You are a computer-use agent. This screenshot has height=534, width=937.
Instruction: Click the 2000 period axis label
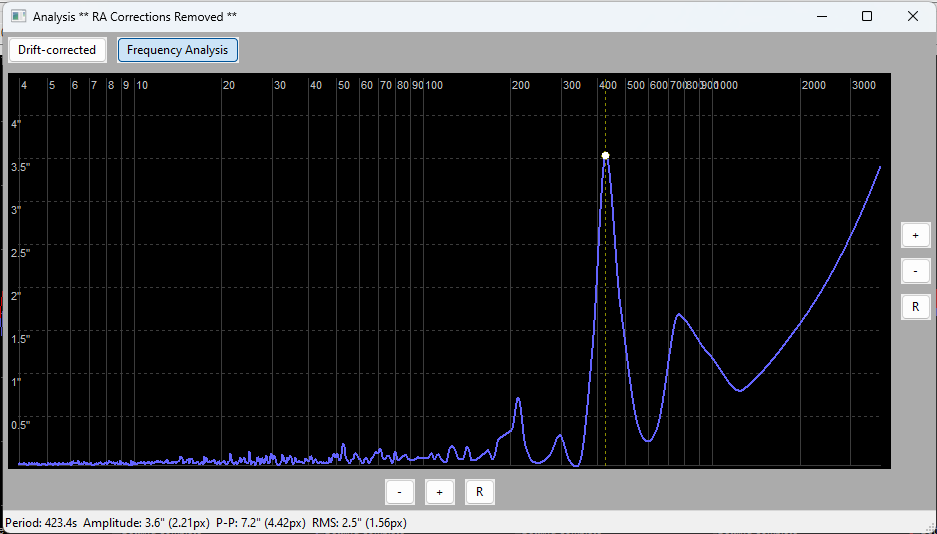click(x=813, y=85)
